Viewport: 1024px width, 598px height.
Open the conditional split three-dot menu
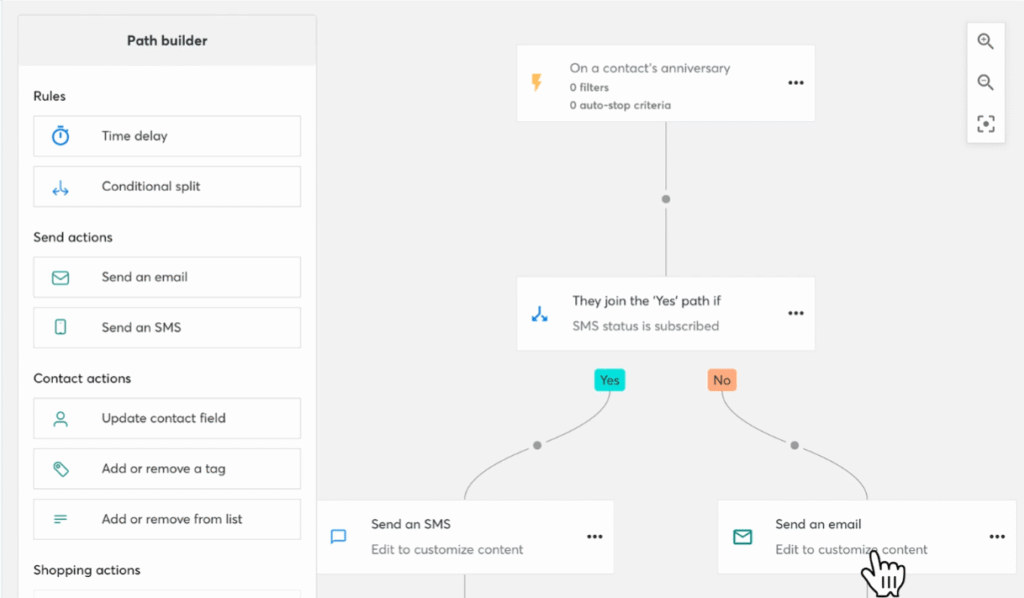click(795, 313)
